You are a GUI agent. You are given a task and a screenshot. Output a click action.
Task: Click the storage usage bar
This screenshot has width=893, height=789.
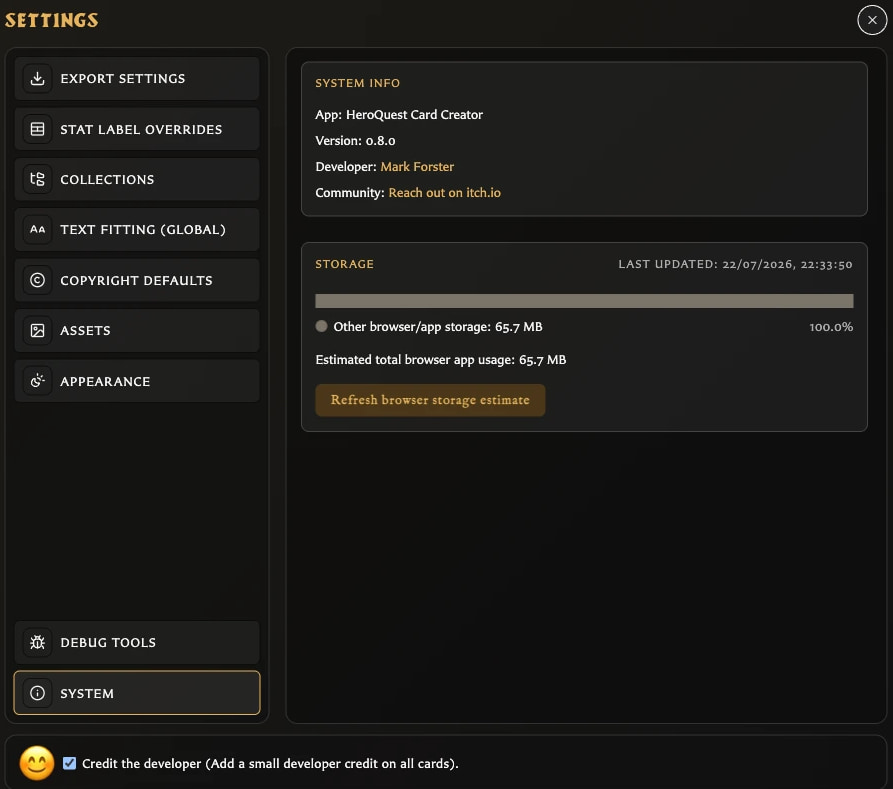(x=584, y=301)
